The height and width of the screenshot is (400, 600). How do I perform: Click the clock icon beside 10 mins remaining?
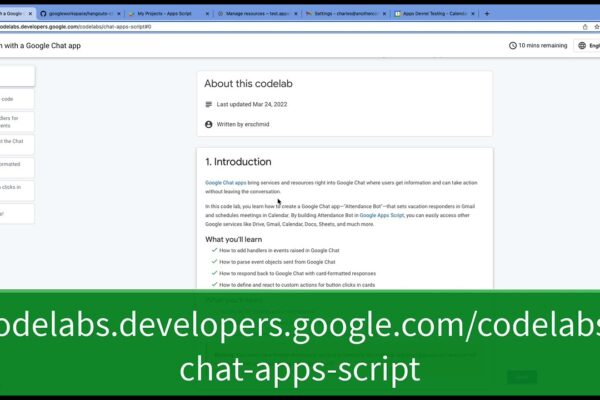click(513, 46)
